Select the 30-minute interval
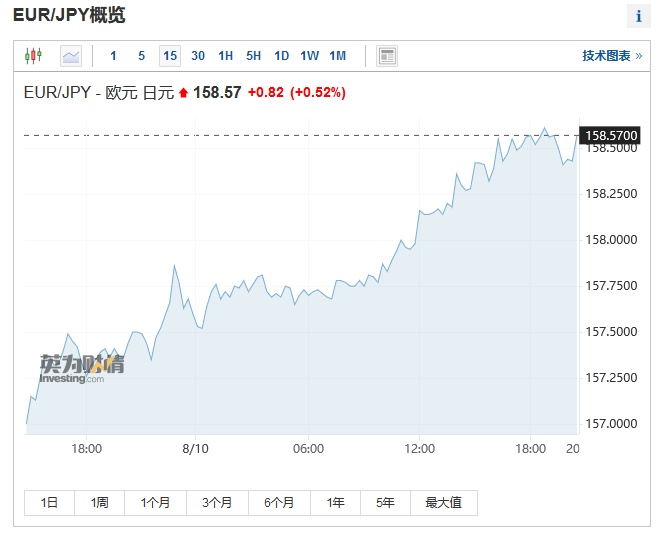The height and width of the screenshot is (536, 661). (x=198, y=56)
